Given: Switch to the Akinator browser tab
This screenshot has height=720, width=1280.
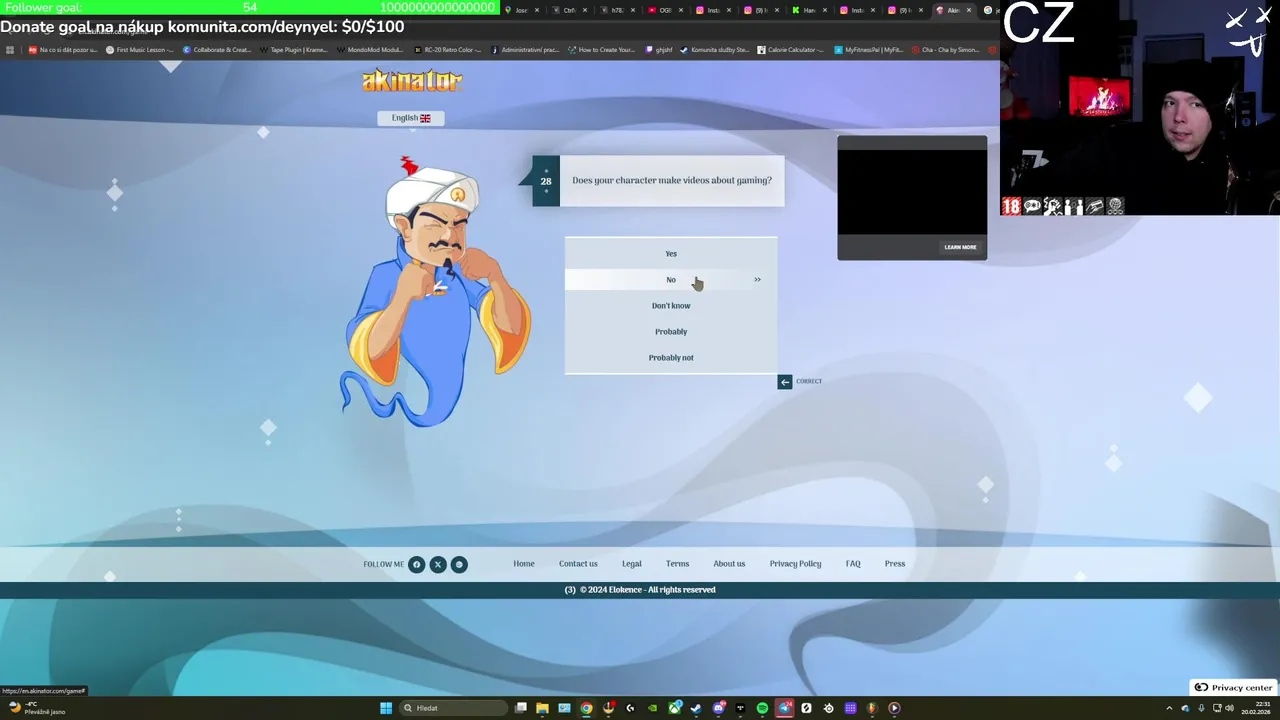Looking at the screenshot, I should tap(955, 10).
